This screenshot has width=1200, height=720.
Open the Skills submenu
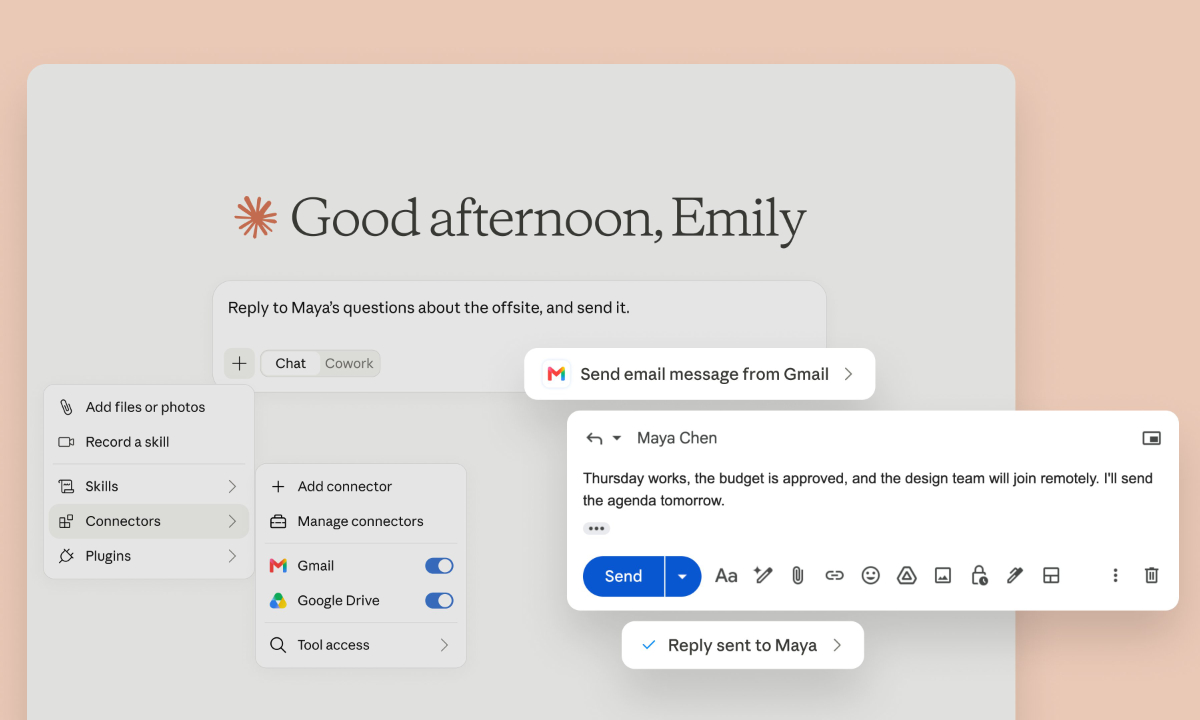point(148,486)
